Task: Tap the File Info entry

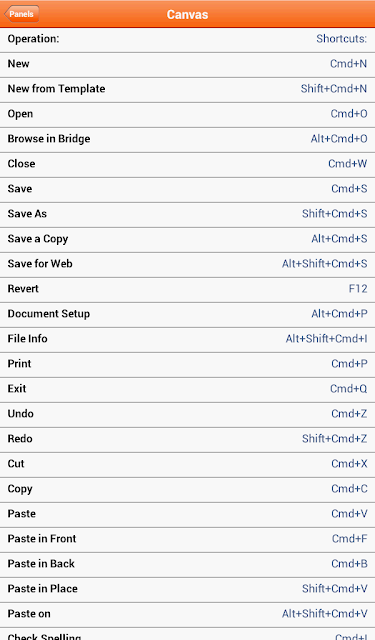Action: tap(187, 340)
